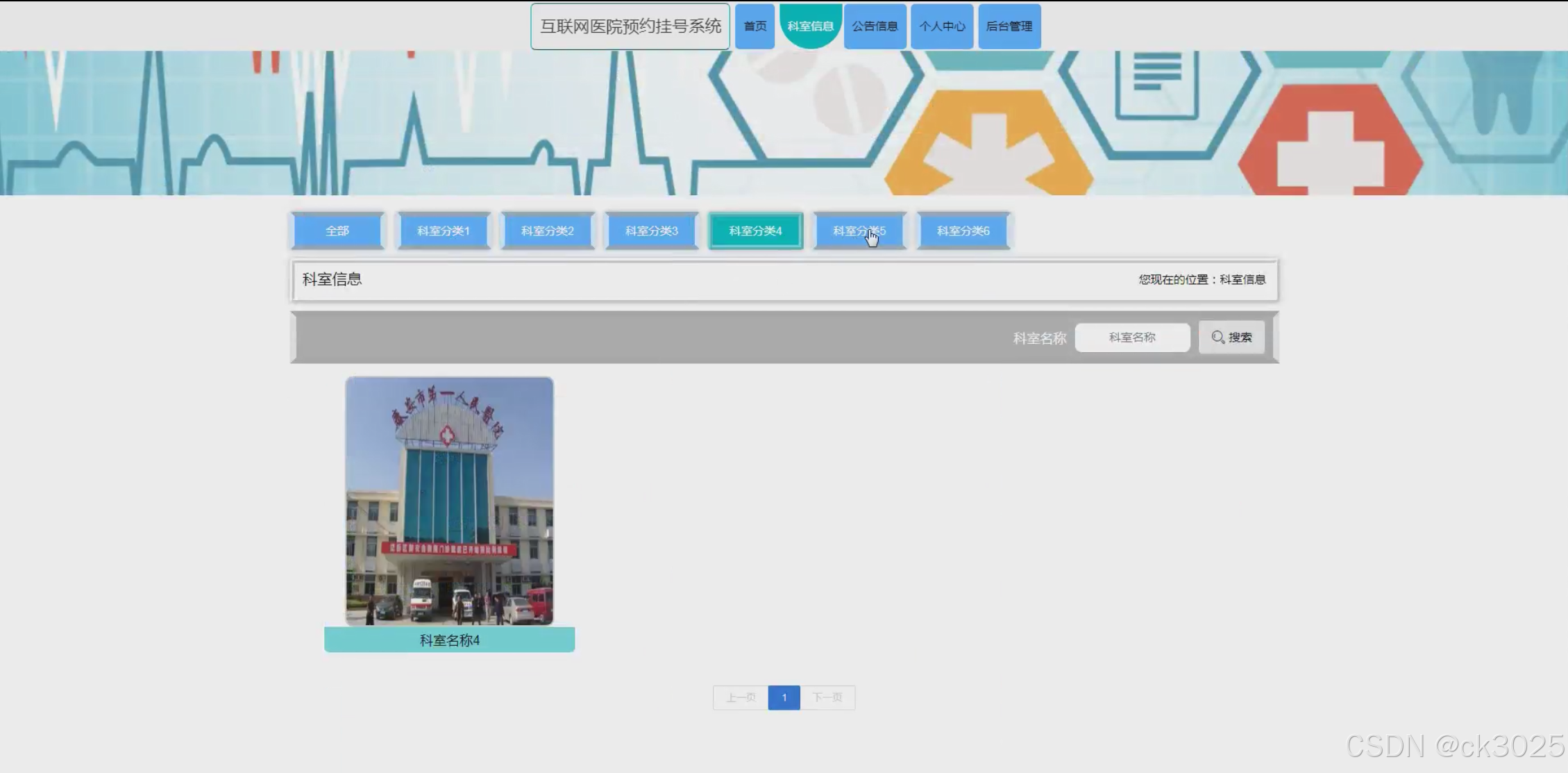Select page 1 in pagination
Screen dimensions: 1568x773
[x=784, y=697]
